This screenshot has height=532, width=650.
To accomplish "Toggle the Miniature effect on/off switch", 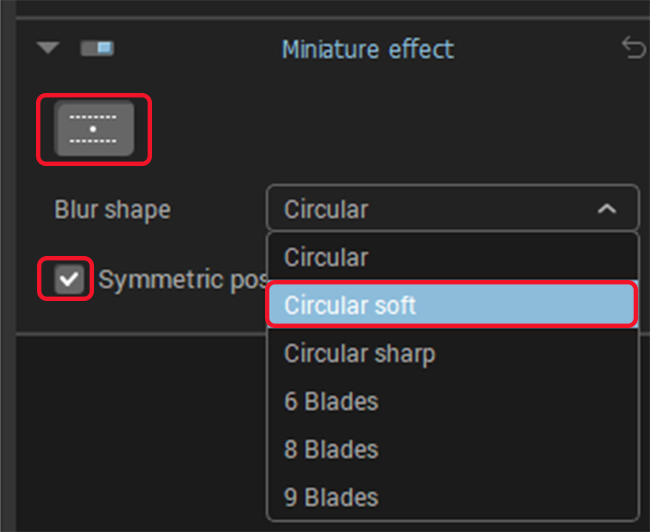I will pos(97,48).
